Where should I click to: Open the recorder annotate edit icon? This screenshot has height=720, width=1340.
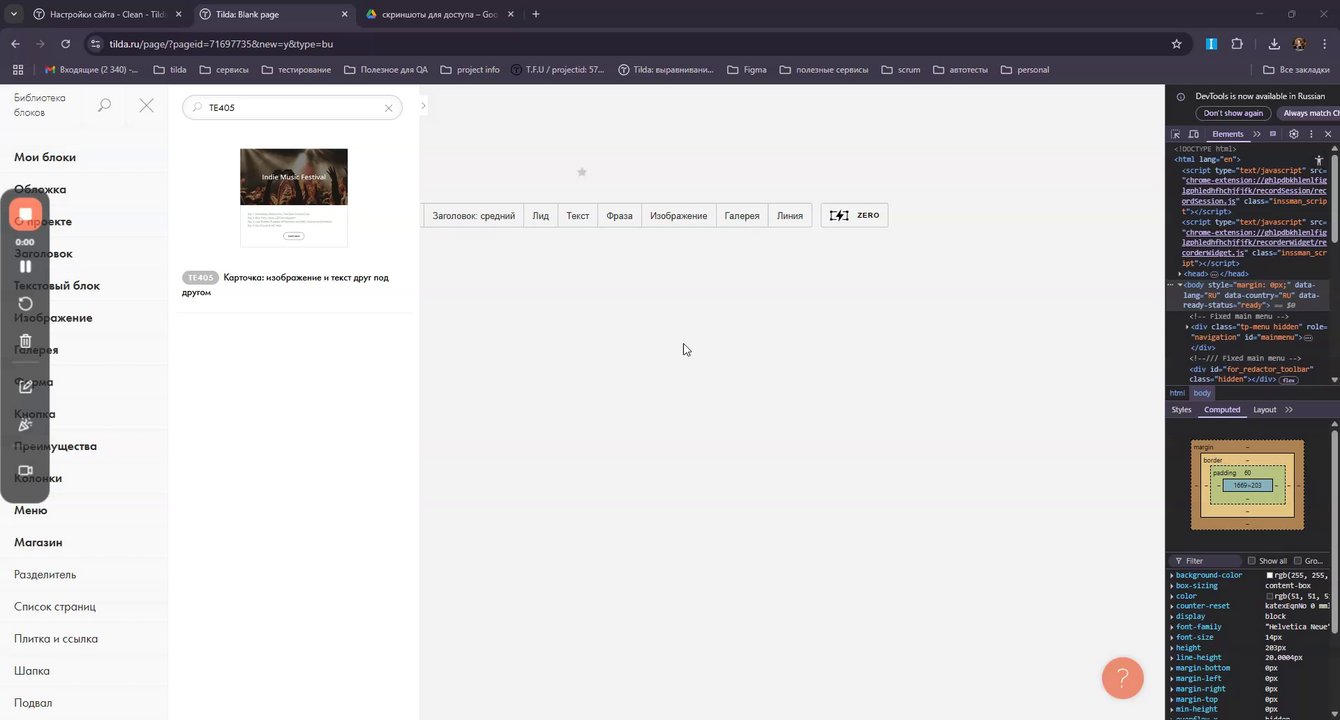[25, 386]
